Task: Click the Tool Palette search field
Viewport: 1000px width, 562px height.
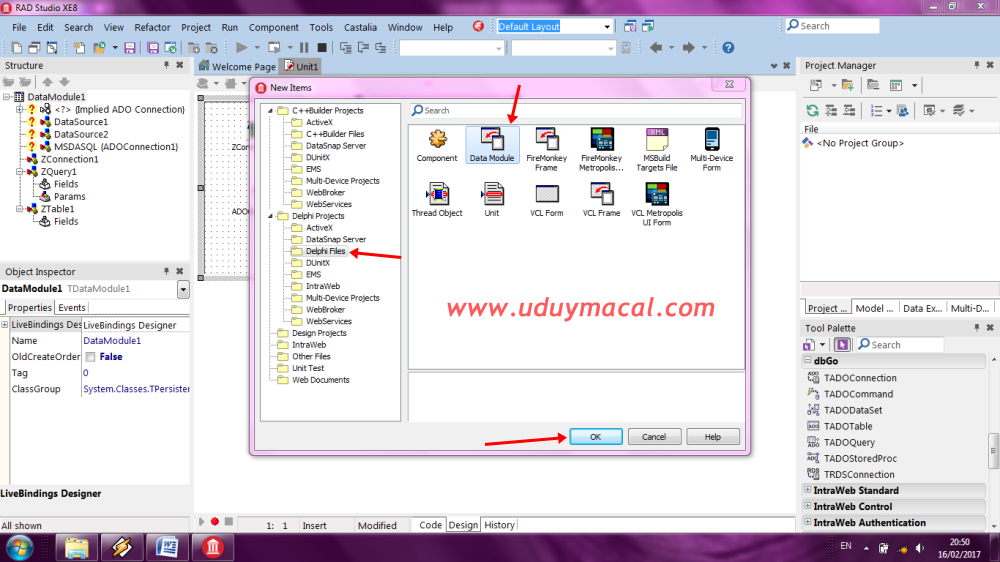Action: 899,344
